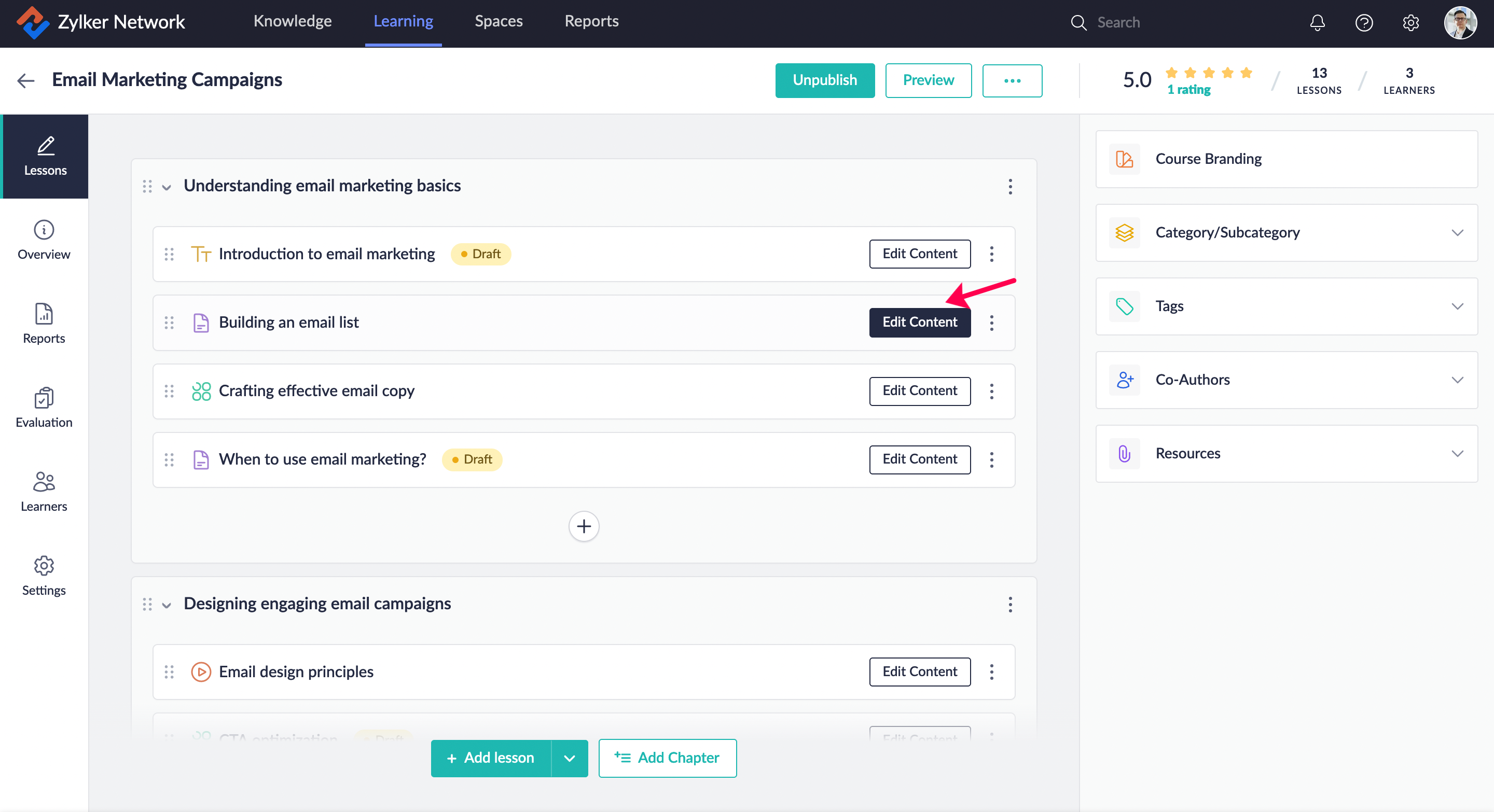Expand the Category/Subcategory section
The width and height of the screenshot is (1494, 812).
coord(1457,232)
